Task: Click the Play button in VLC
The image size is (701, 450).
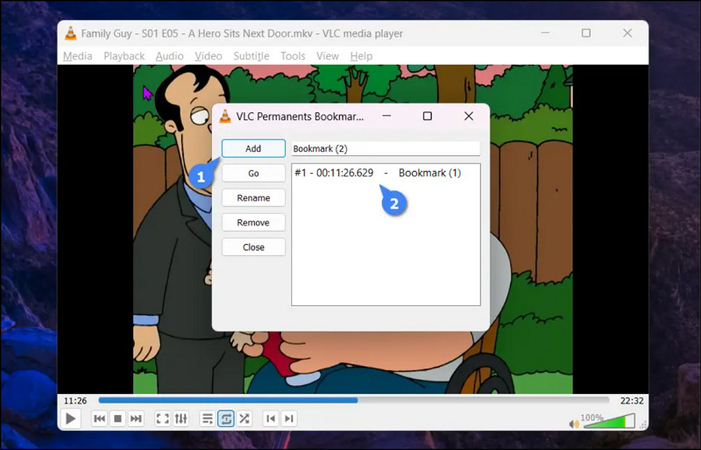Action: [70, 419]
